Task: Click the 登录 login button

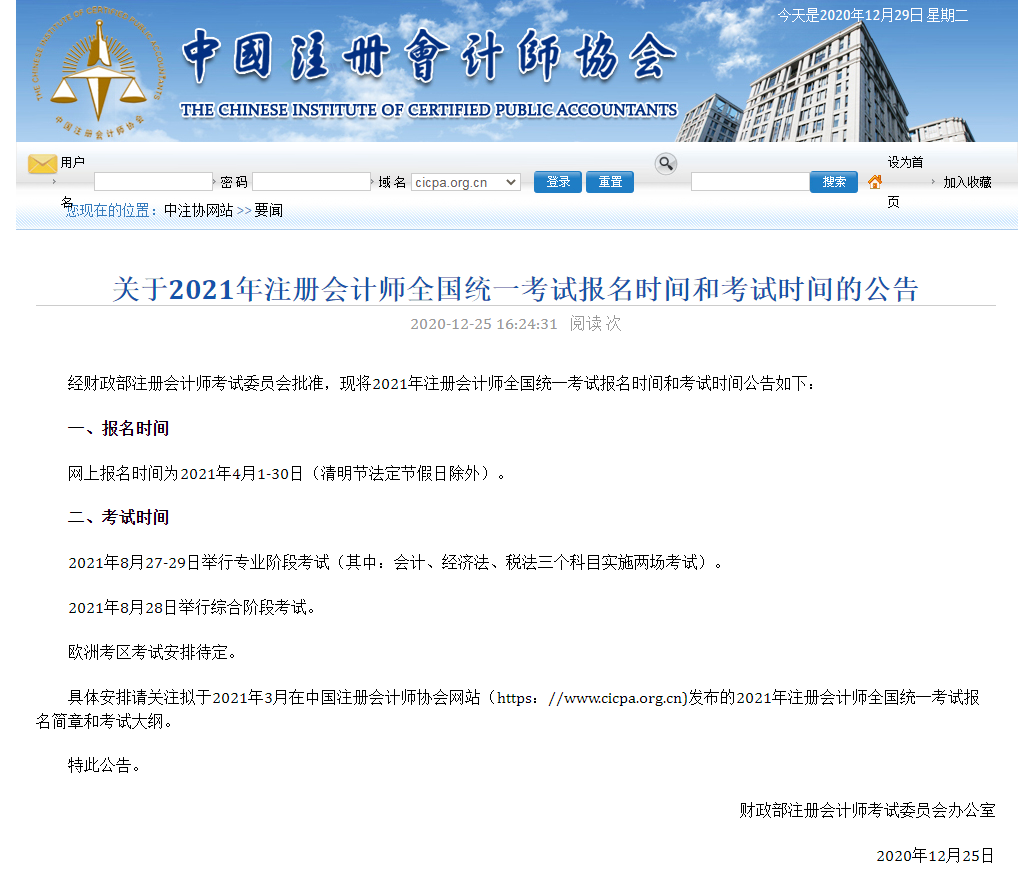Action: tap(557, 181)
